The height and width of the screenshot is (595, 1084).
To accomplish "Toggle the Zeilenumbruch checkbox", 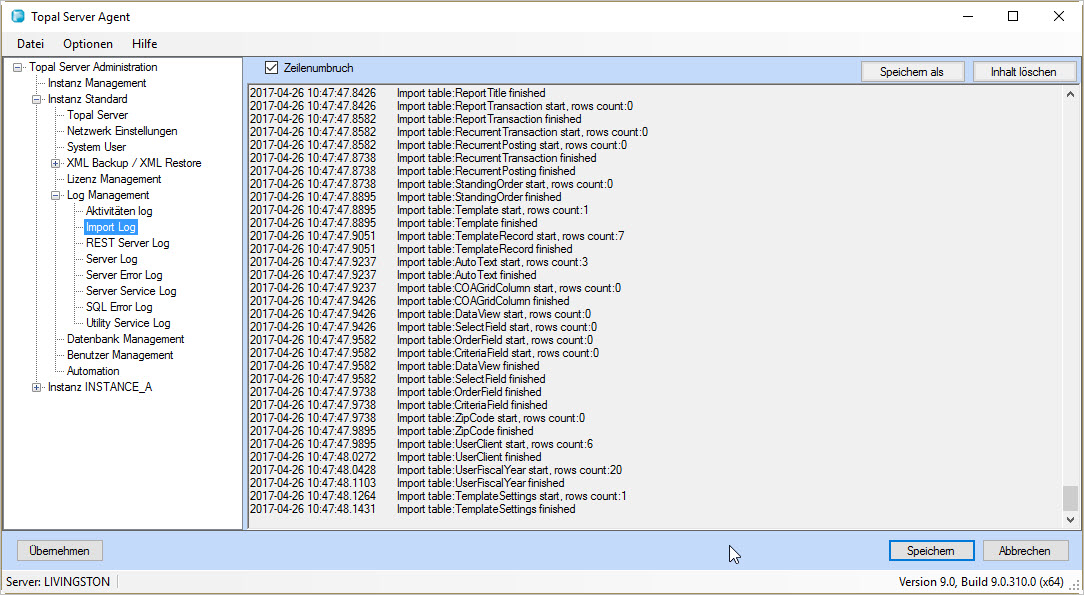I will (271, 68).
